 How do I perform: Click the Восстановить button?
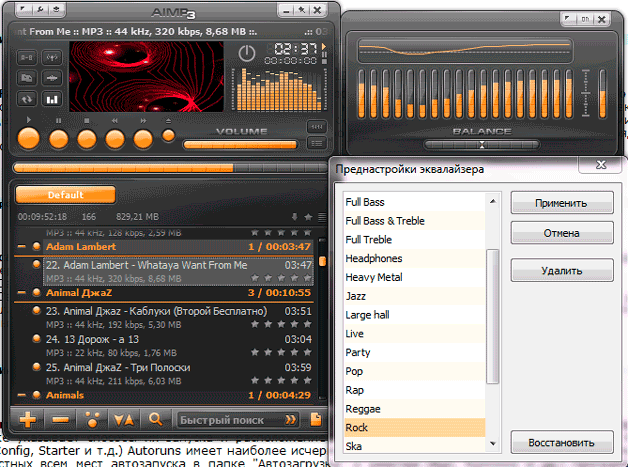tap(560, 442)
